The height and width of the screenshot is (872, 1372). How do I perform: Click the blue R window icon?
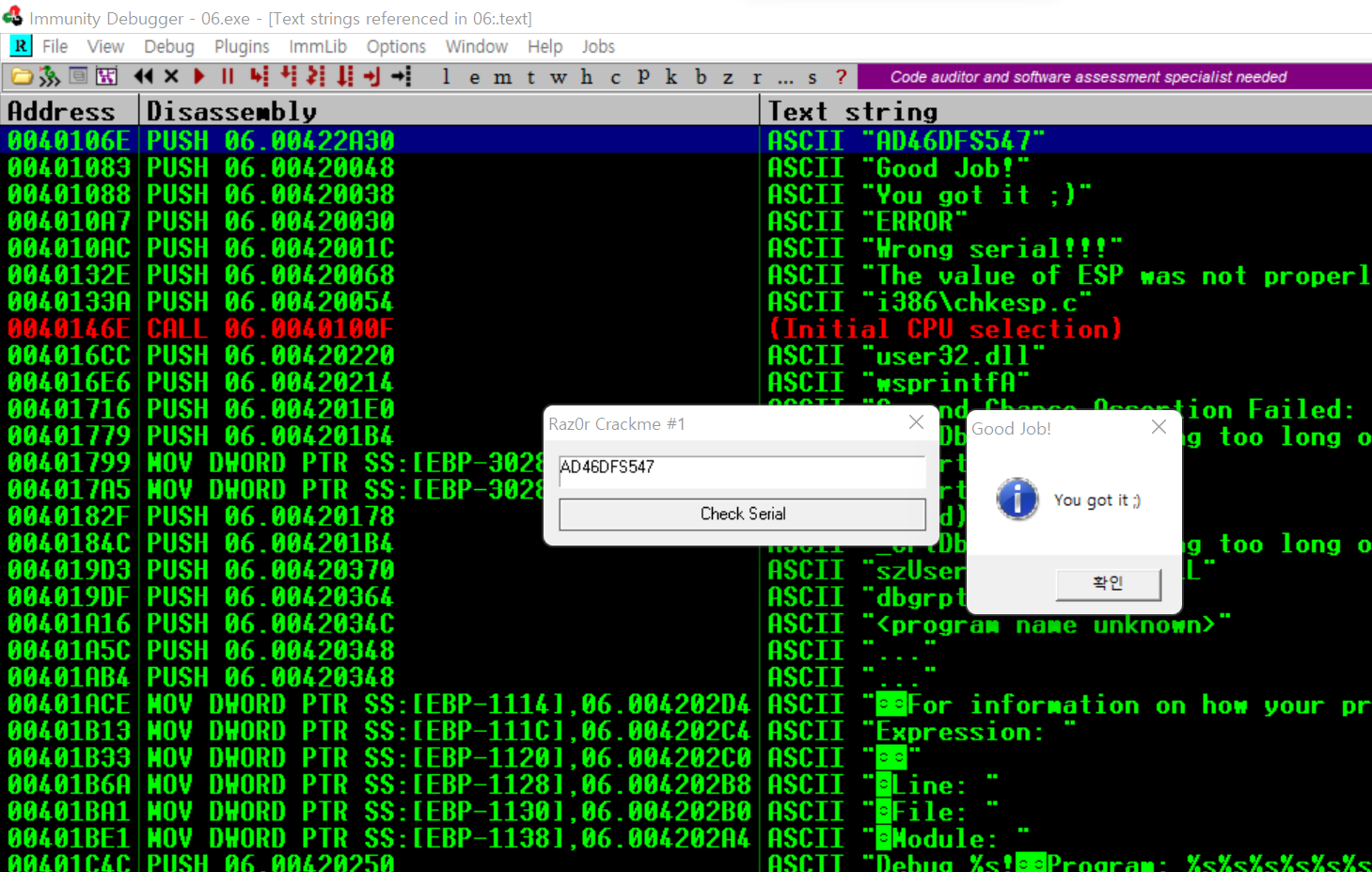21,46
